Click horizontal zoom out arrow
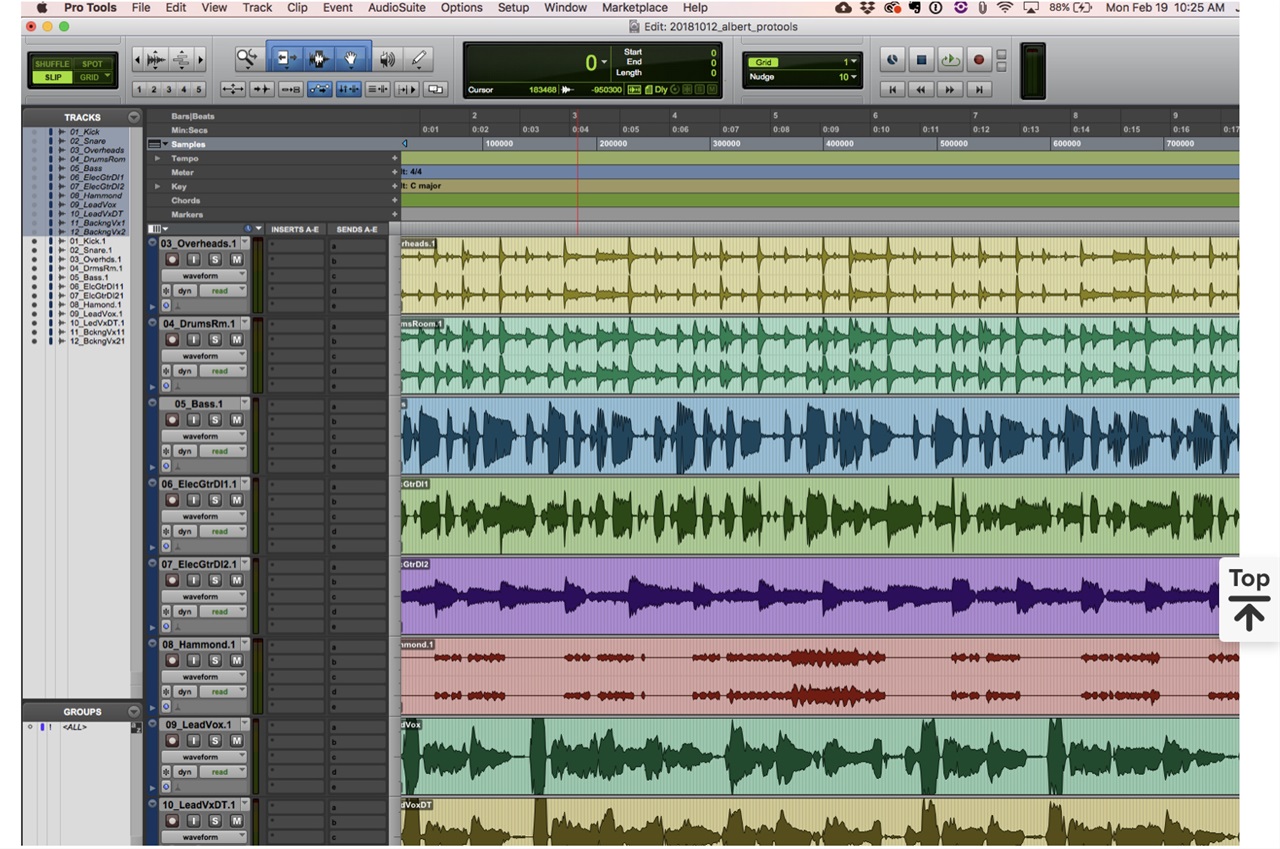This screenshot has width=1280, height=849. pos(137,60)
